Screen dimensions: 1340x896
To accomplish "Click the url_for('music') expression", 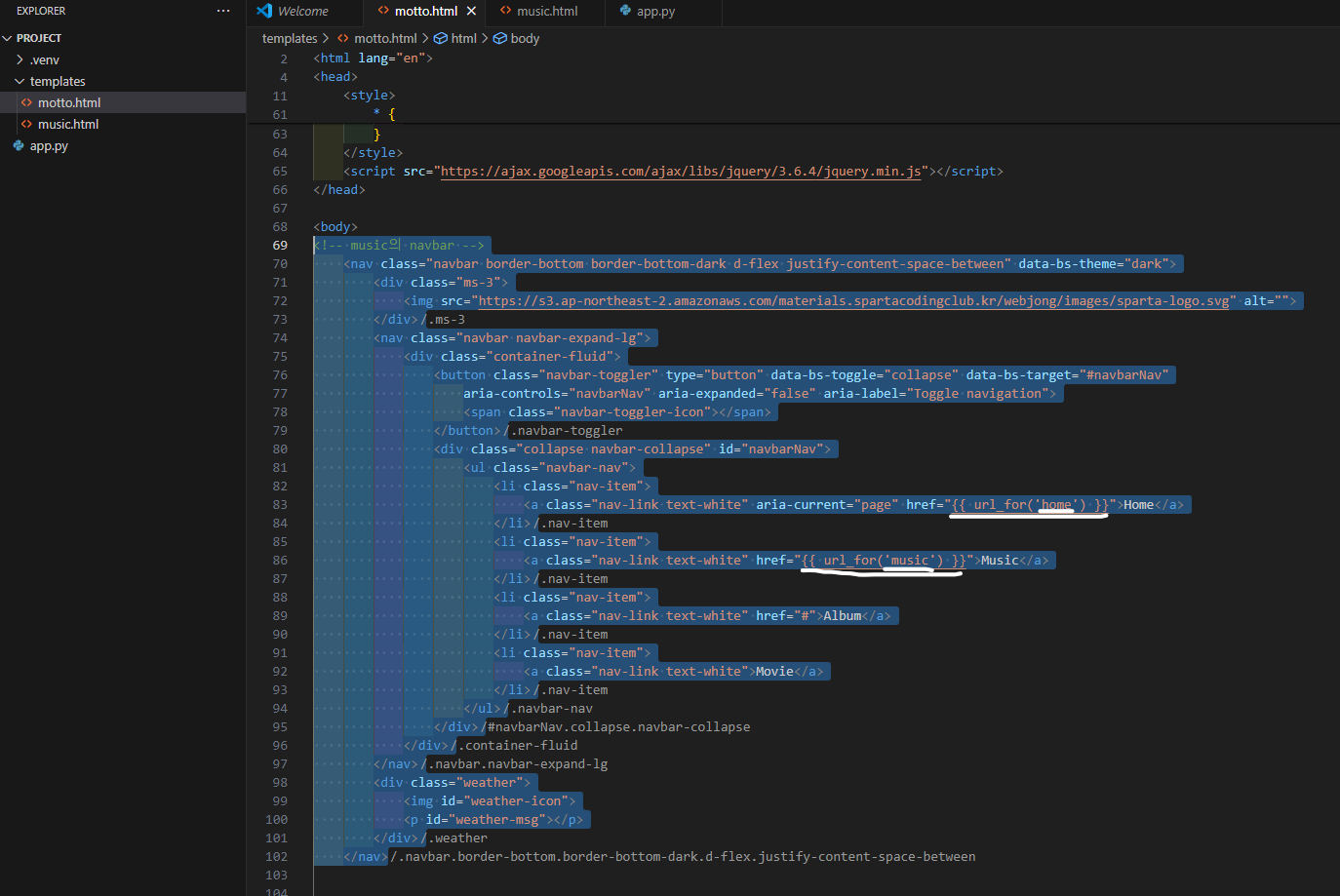I will 884,561.
